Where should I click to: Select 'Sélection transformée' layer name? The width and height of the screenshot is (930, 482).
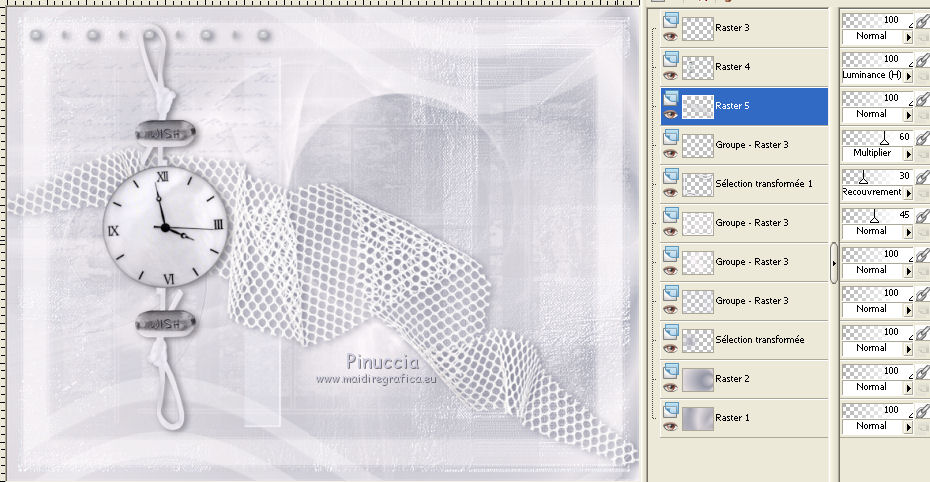[x=760, y=340]
